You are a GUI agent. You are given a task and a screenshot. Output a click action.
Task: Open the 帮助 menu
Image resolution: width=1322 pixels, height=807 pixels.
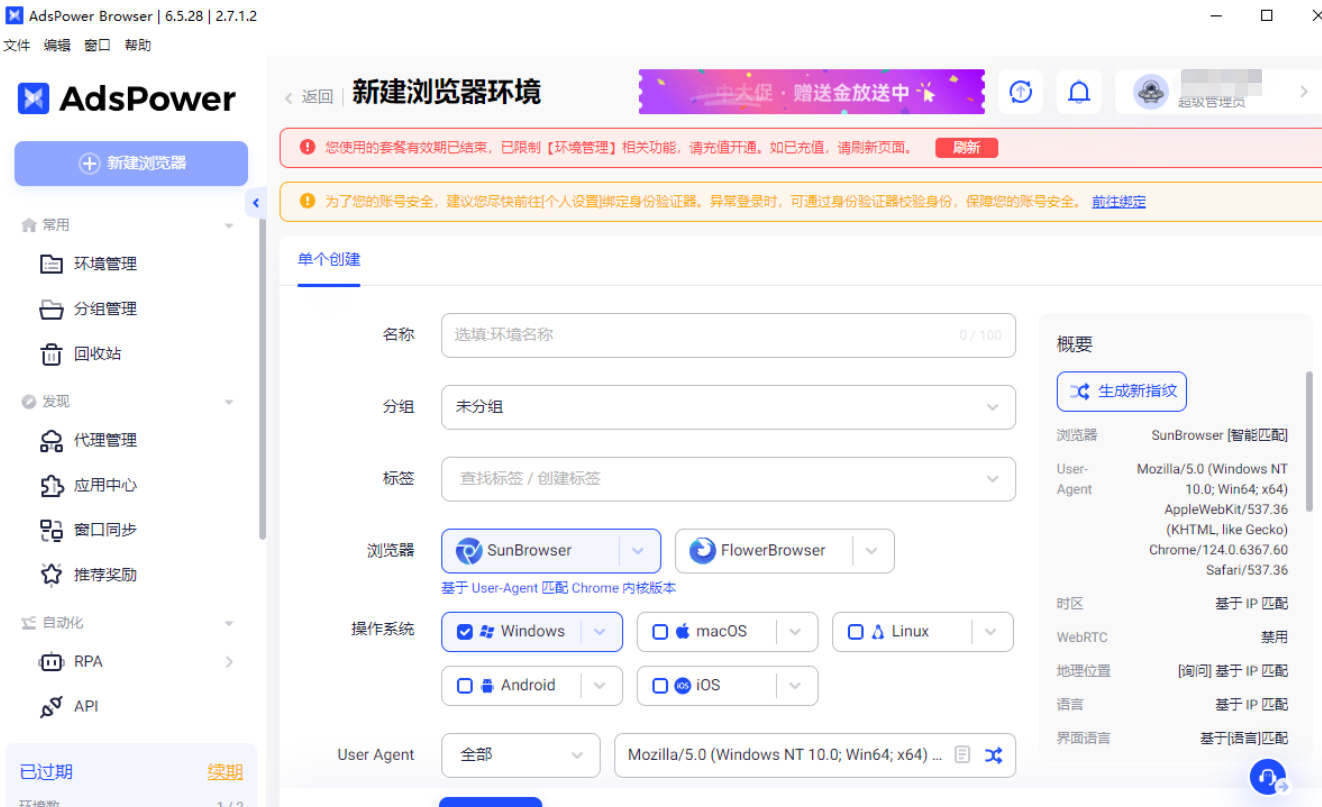[x=137, y=45]
